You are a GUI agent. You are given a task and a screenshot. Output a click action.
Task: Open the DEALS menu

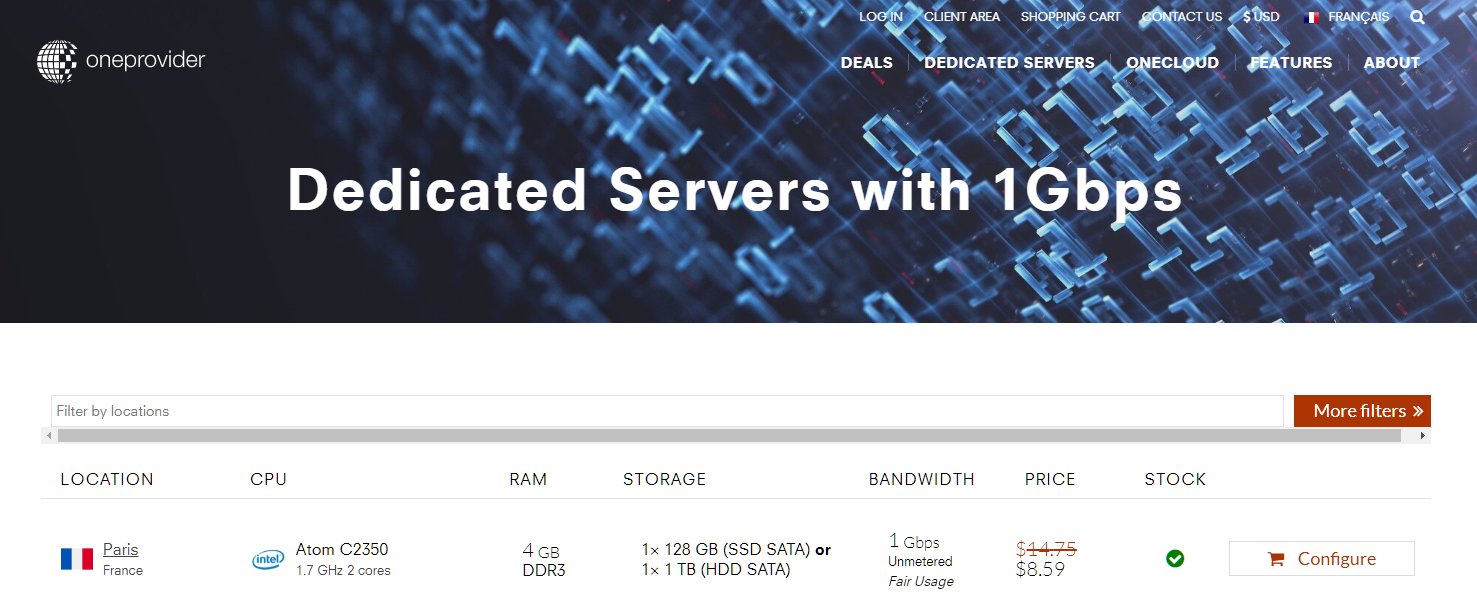[x=867, y=62]
